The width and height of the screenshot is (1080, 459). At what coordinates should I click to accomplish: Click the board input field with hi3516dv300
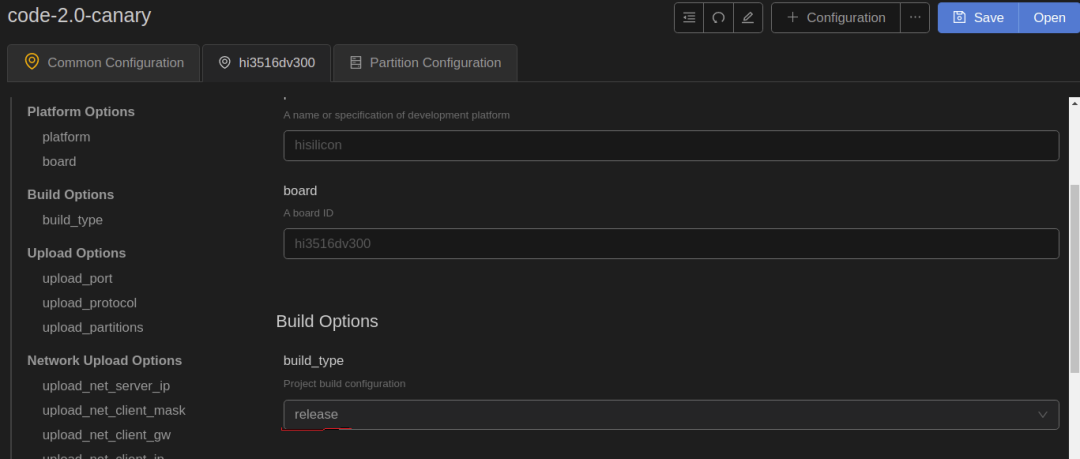671,243
